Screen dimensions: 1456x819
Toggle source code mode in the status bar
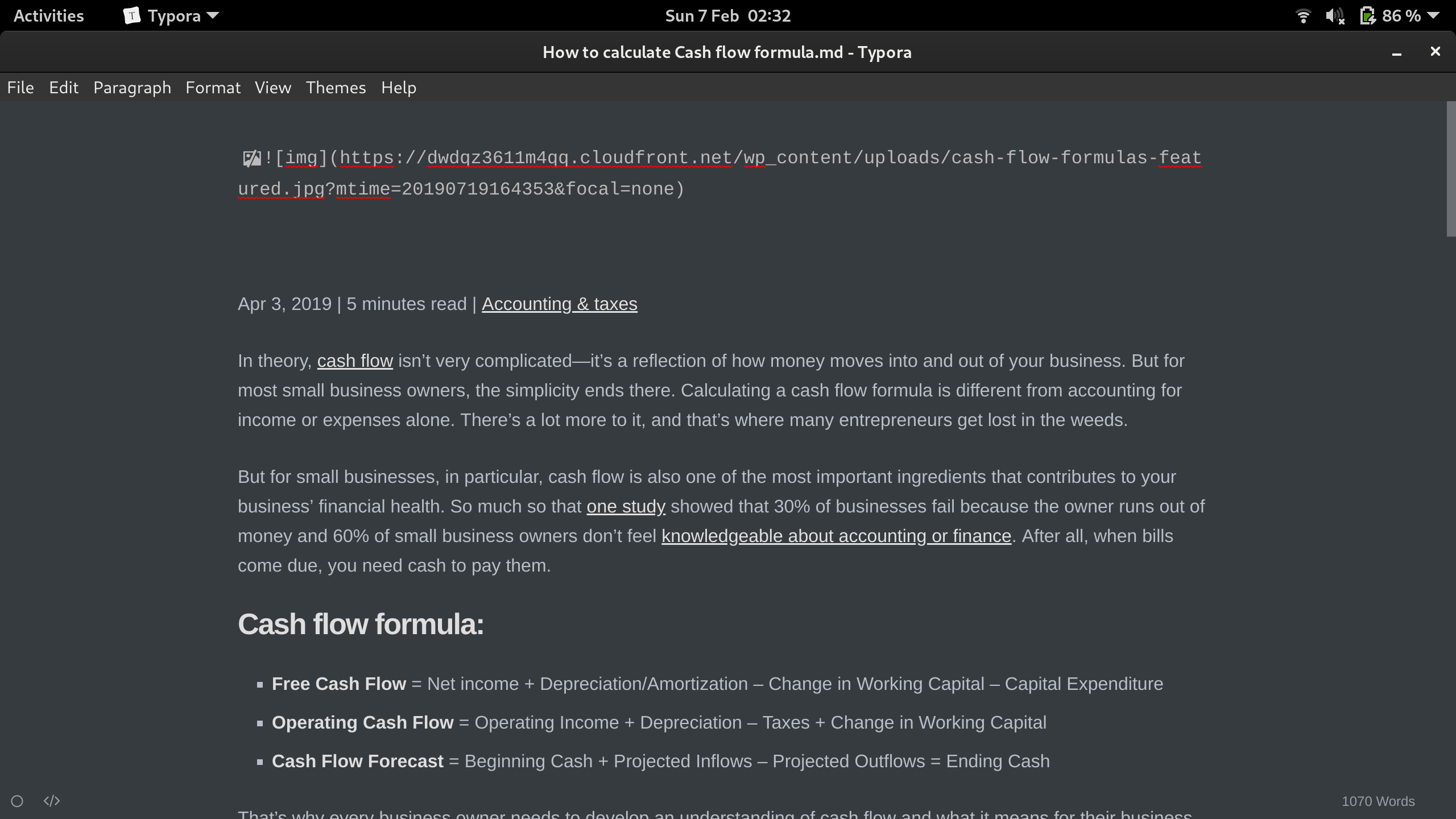pos(52,800)
